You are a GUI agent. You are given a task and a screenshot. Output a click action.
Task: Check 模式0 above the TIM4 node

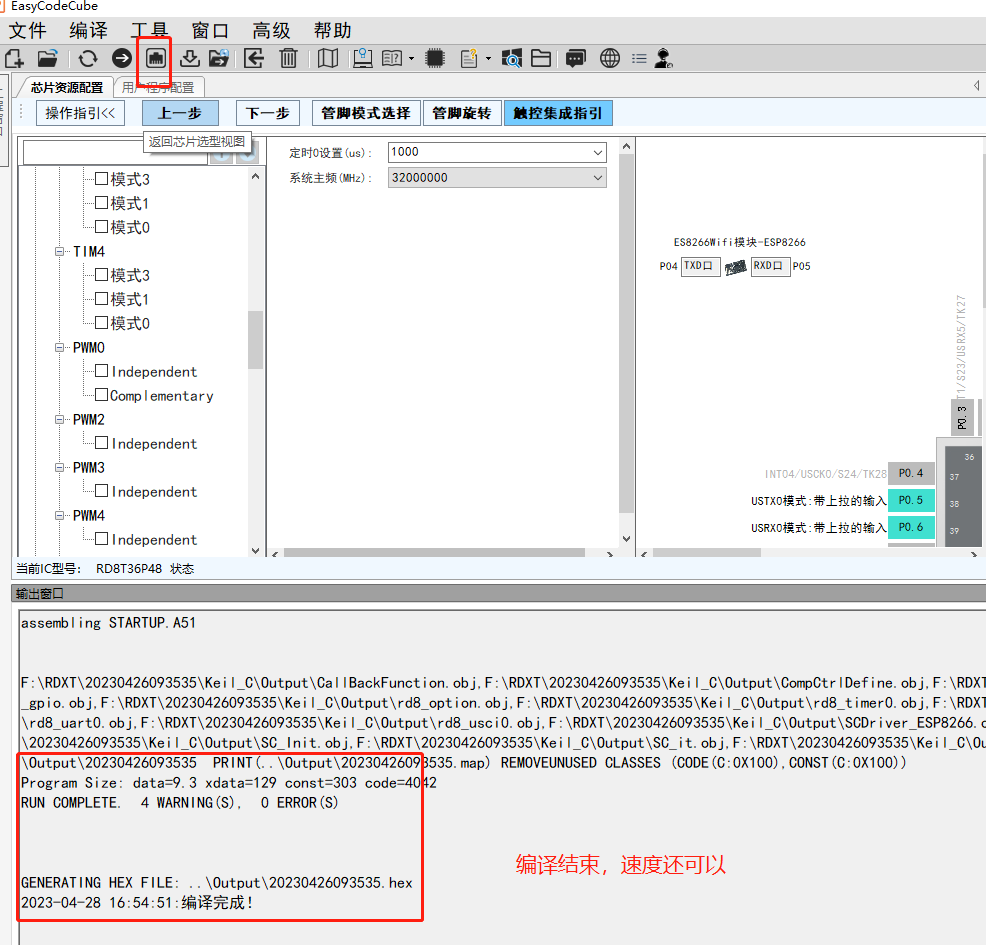pos(101,226)
